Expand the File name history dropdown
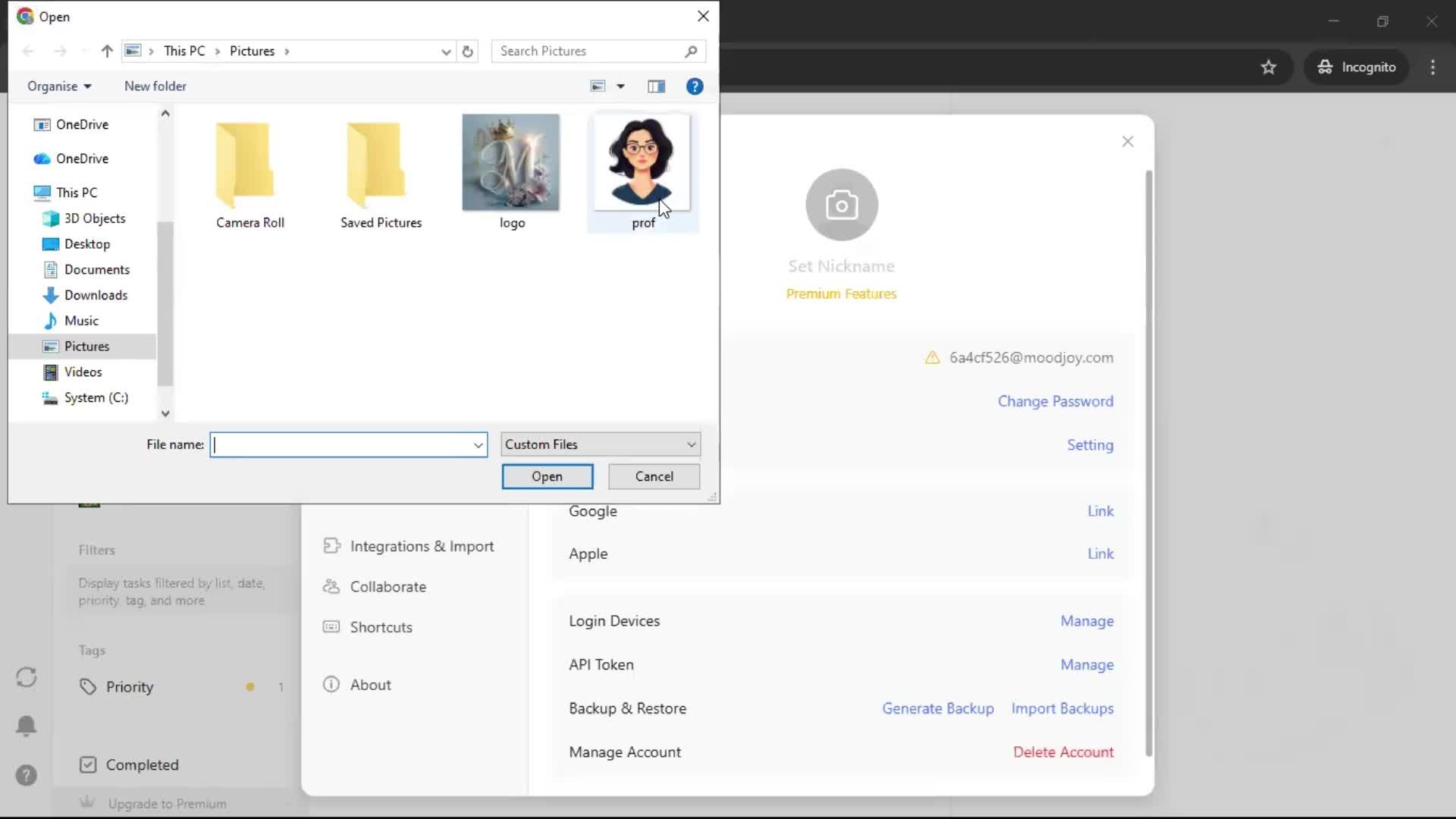1456x819 pixels. tap(478, 445)
